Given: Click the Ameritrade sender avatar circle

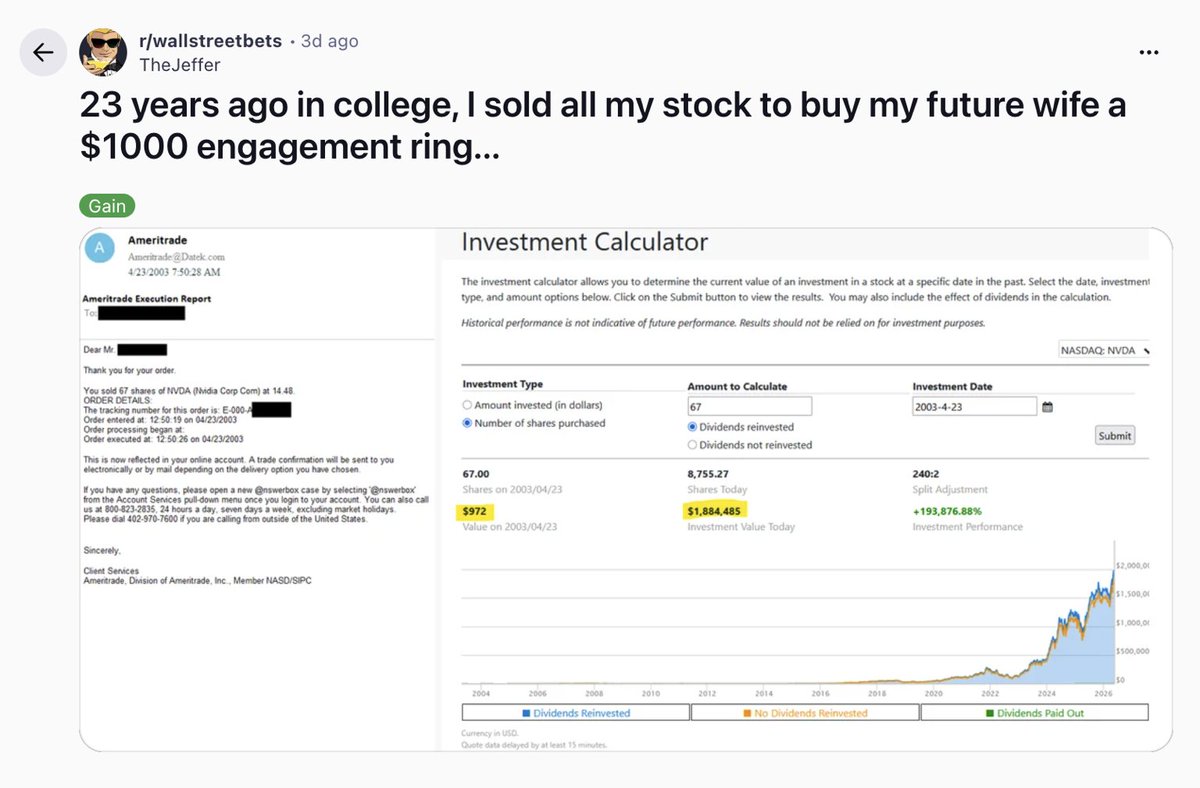Looking at the screenshot, I should click(x=100, y=248).
